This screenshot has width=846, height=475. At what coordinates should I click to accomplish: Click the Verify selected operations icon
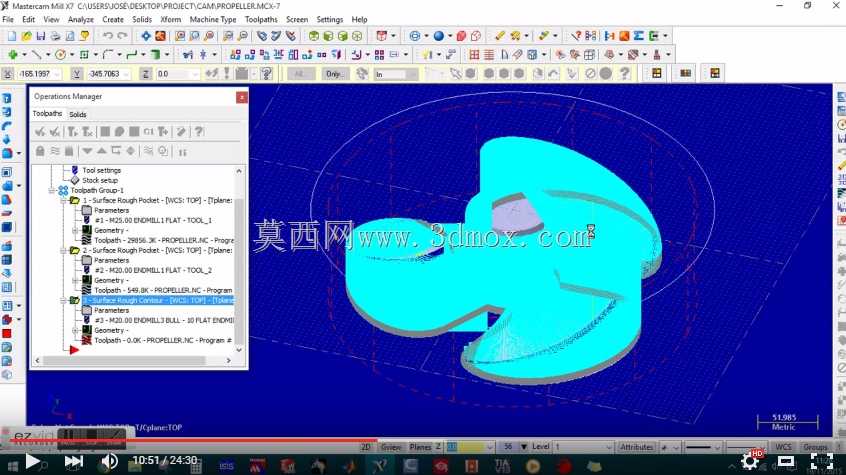point(119,132)
